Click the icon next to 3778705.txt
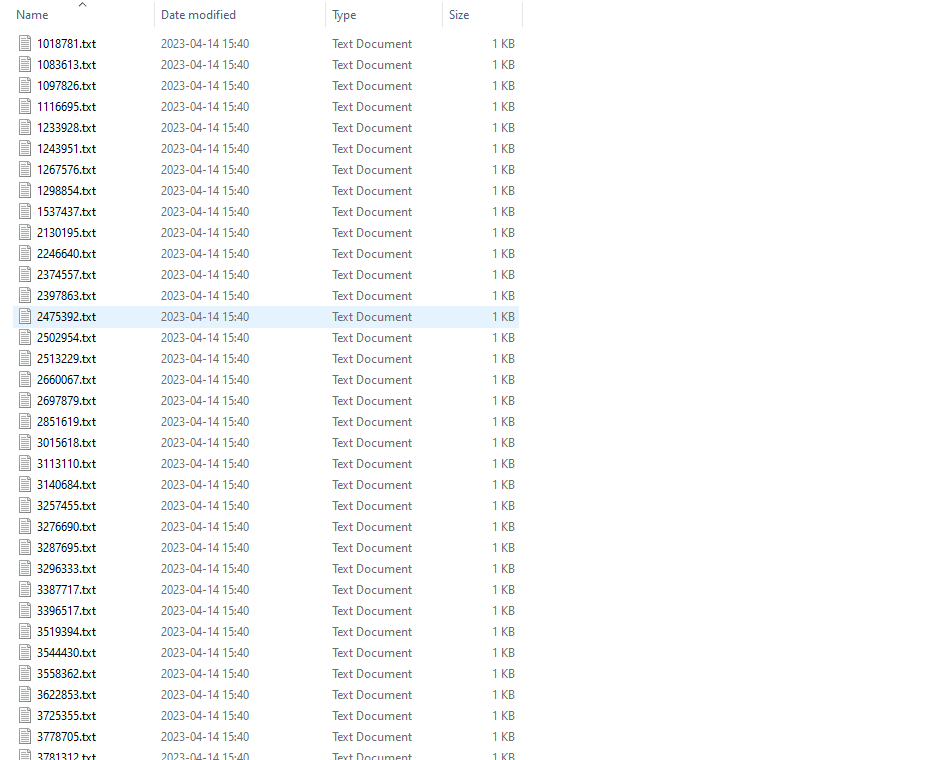Viewport: 947px width, 760px height. click(x=26, y=737)
